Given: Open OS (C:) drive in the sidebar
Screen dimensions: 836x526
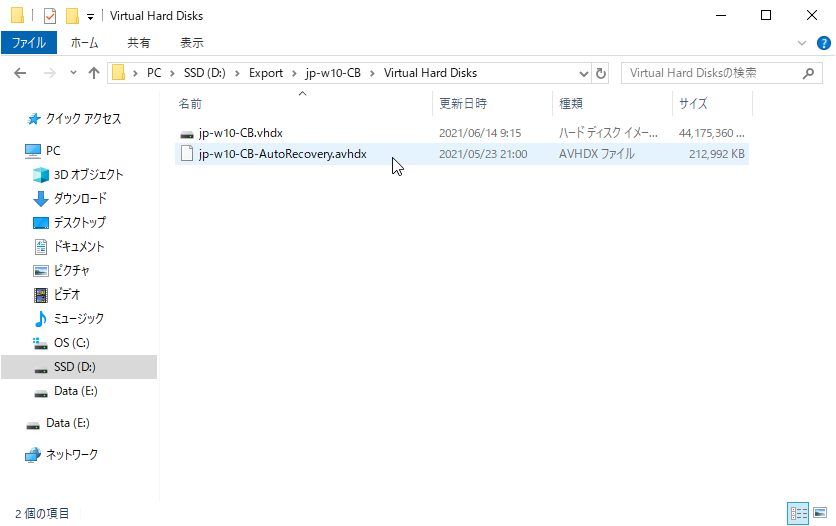Looking at the screenshot, I should 71,343.
